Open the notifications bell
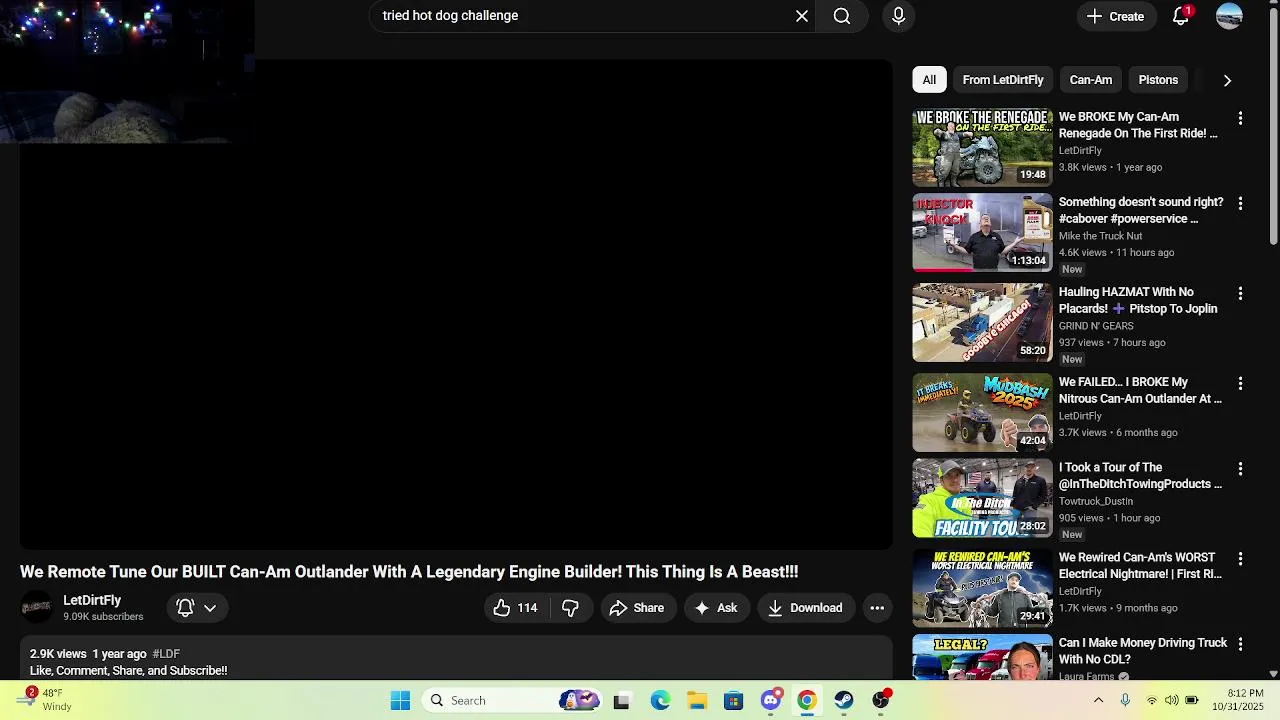 [x=1181, y=16]
